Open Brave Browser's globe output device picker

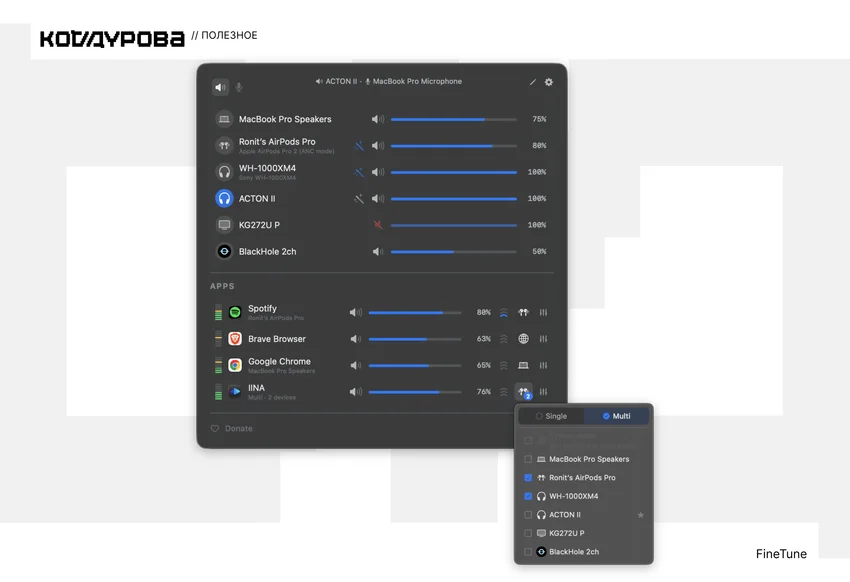[x=523, y=339]
